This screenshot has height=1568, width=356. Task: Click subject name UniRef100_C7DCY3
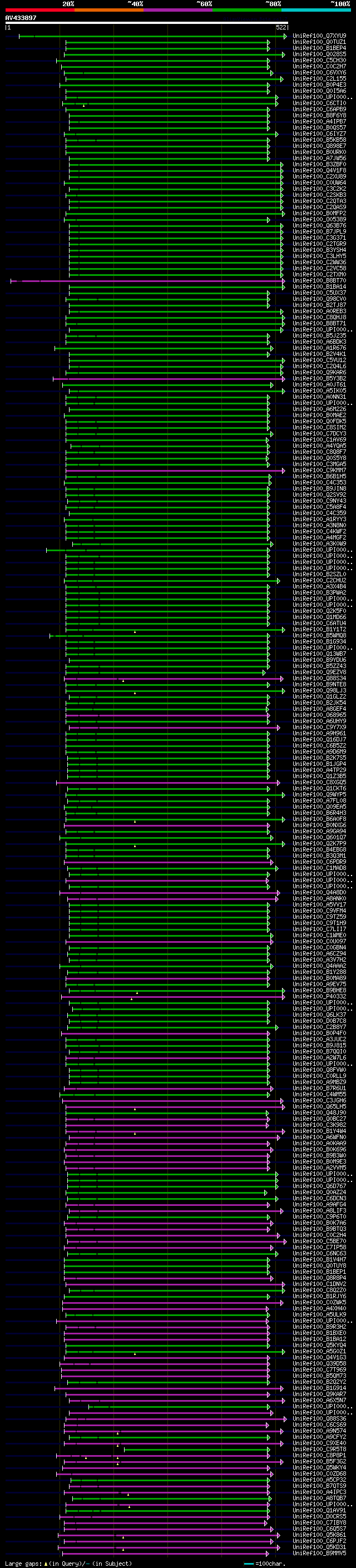point(319,433)
